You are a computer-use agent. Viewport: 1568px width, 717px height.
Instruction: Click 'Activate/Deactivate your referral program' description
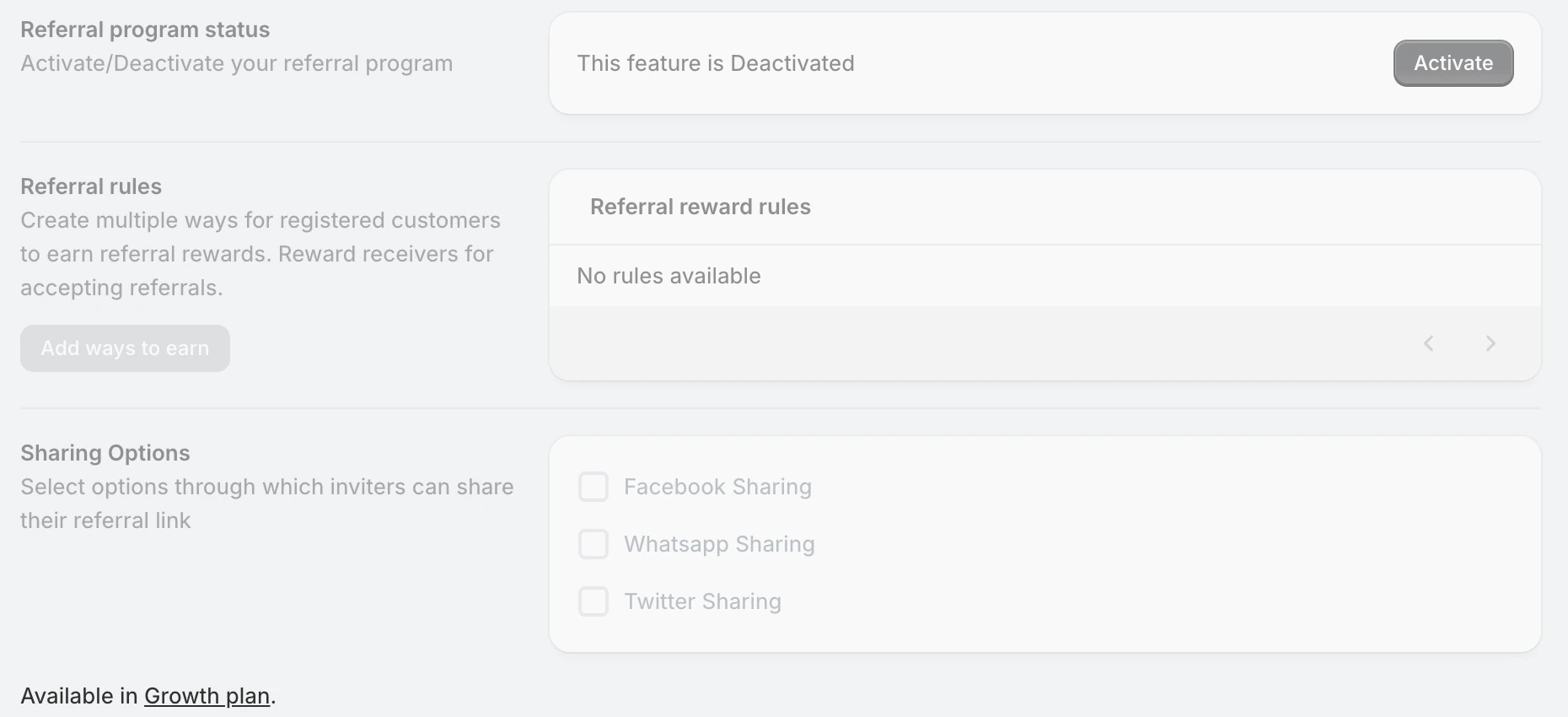point(237,63)
